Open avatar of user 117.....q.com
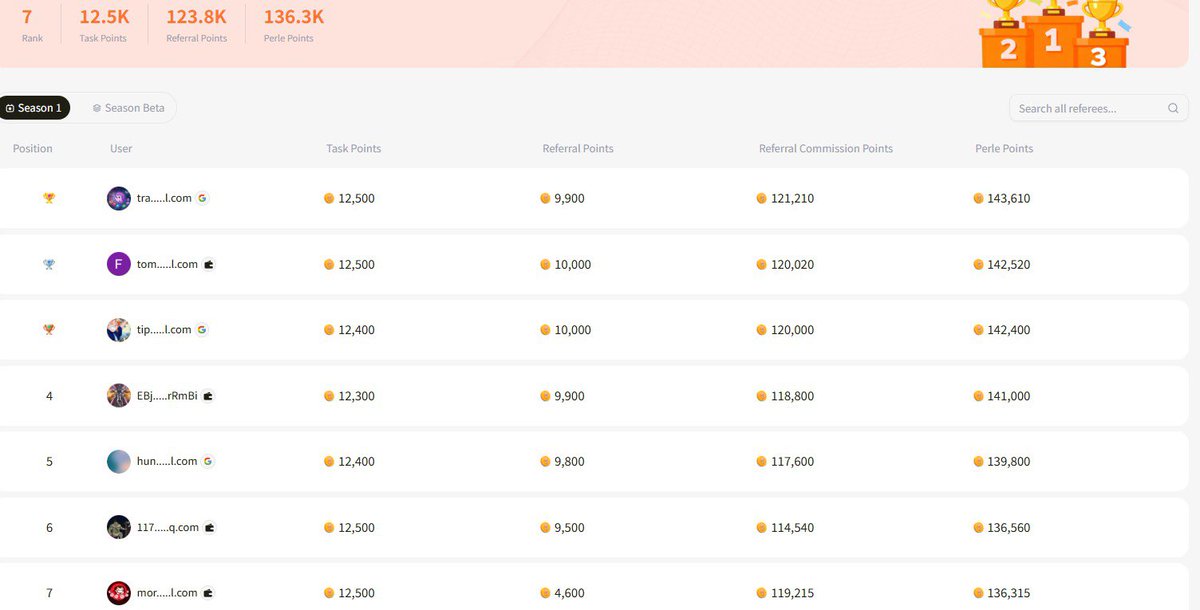This screenshot has height=610, width=1200. point(119,527)
